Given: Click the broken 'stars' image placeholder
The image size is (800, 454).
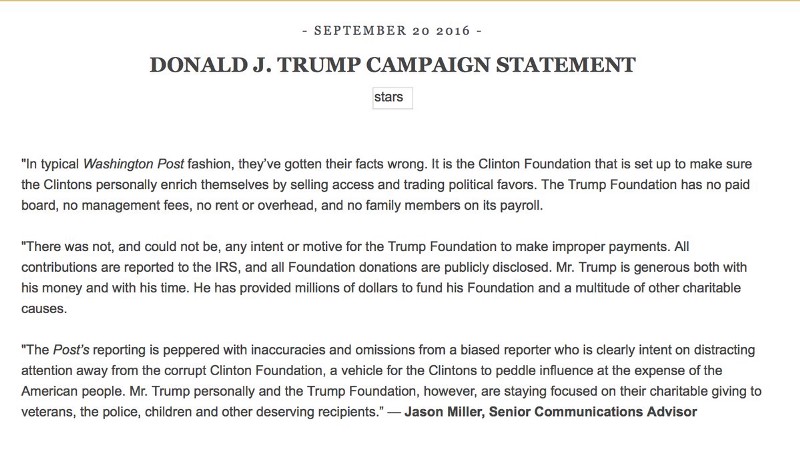Looking at the screenshot, I should point(392,98).
